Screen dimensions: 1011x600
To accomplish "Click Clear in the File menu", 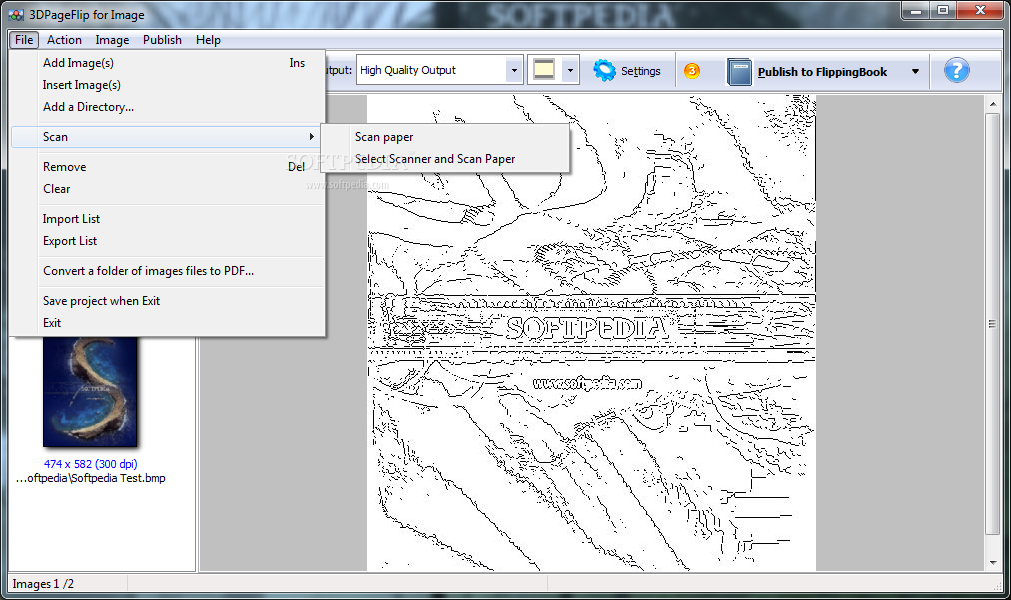I will coord(168,189).
